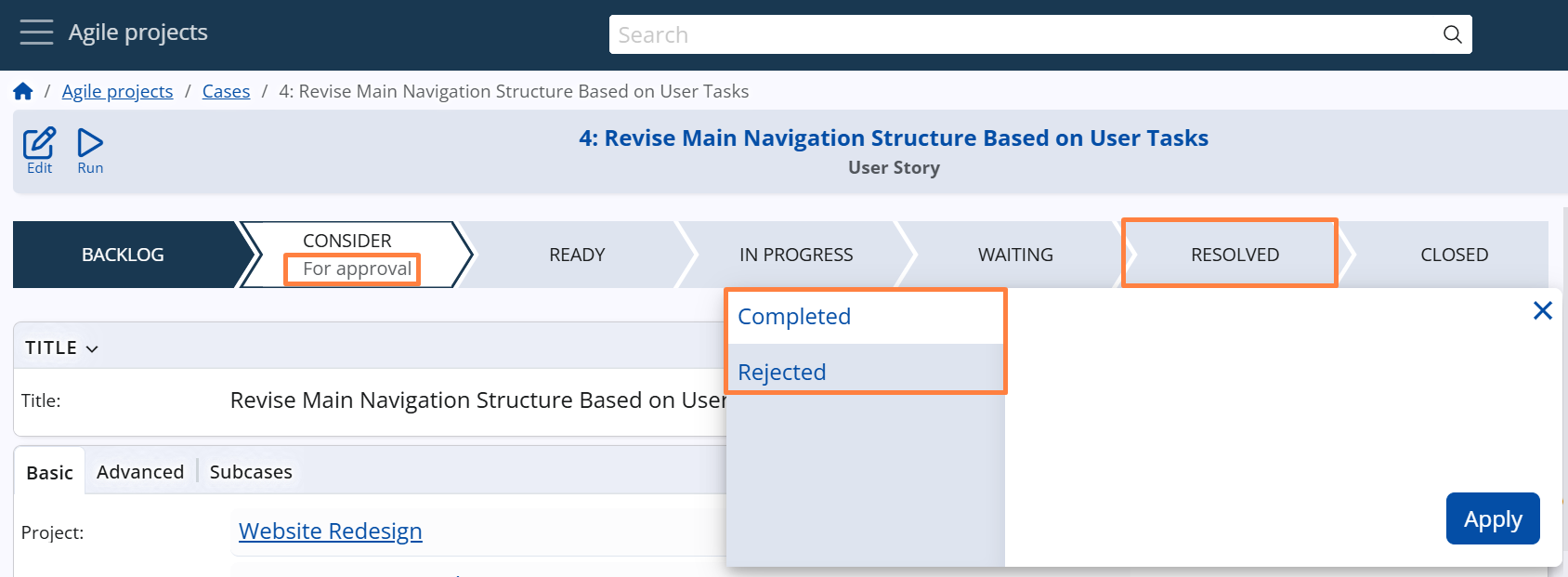Viewport: 1568px width, 577px height.
Task: Click the Edit pencil icon
Action: click(x=39, y=143)
